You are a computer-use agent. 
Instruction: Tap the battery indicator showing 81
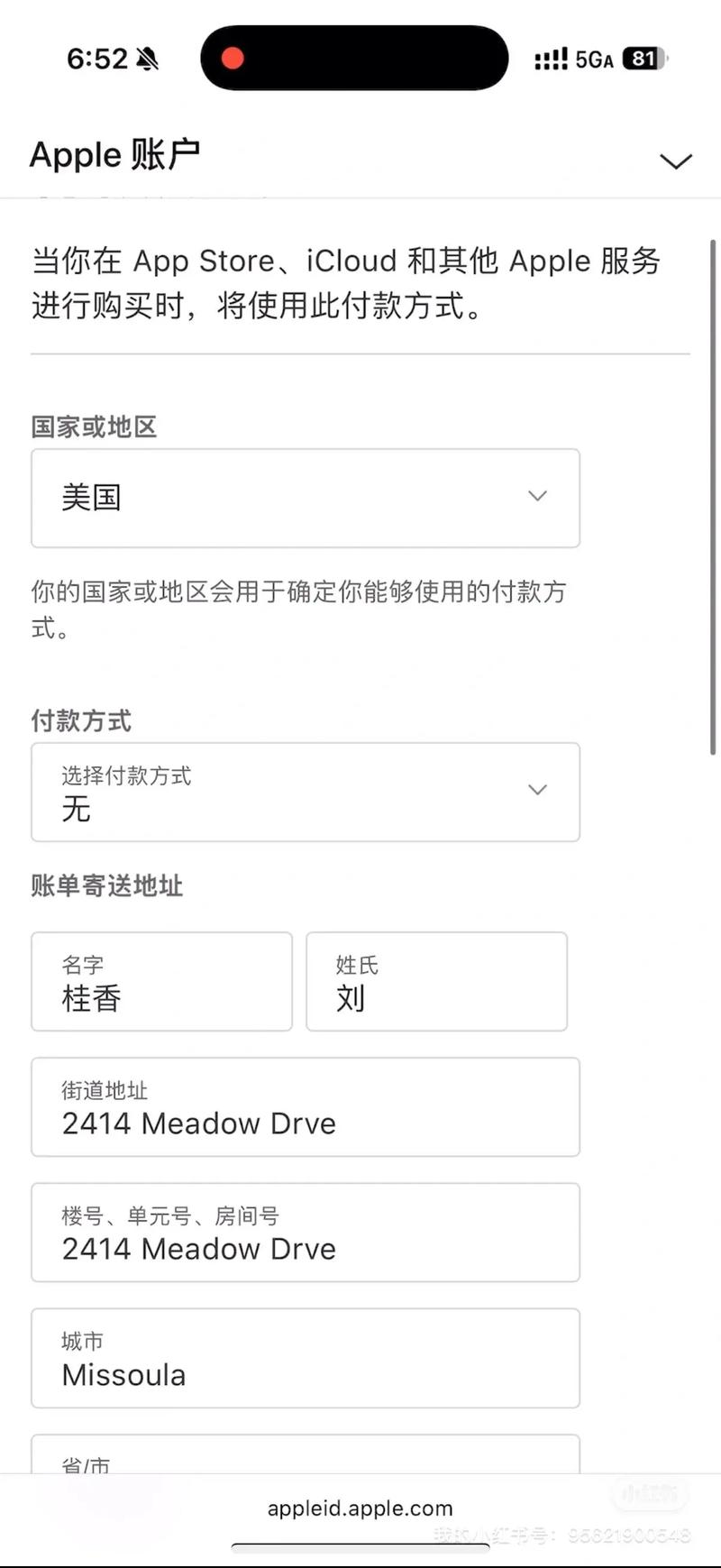[642, 58]
